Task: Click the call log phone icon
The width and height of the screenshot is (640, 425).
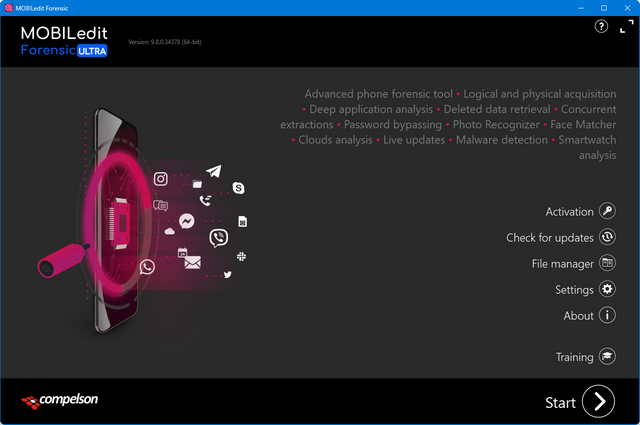Action: click(x=205, y=200)
